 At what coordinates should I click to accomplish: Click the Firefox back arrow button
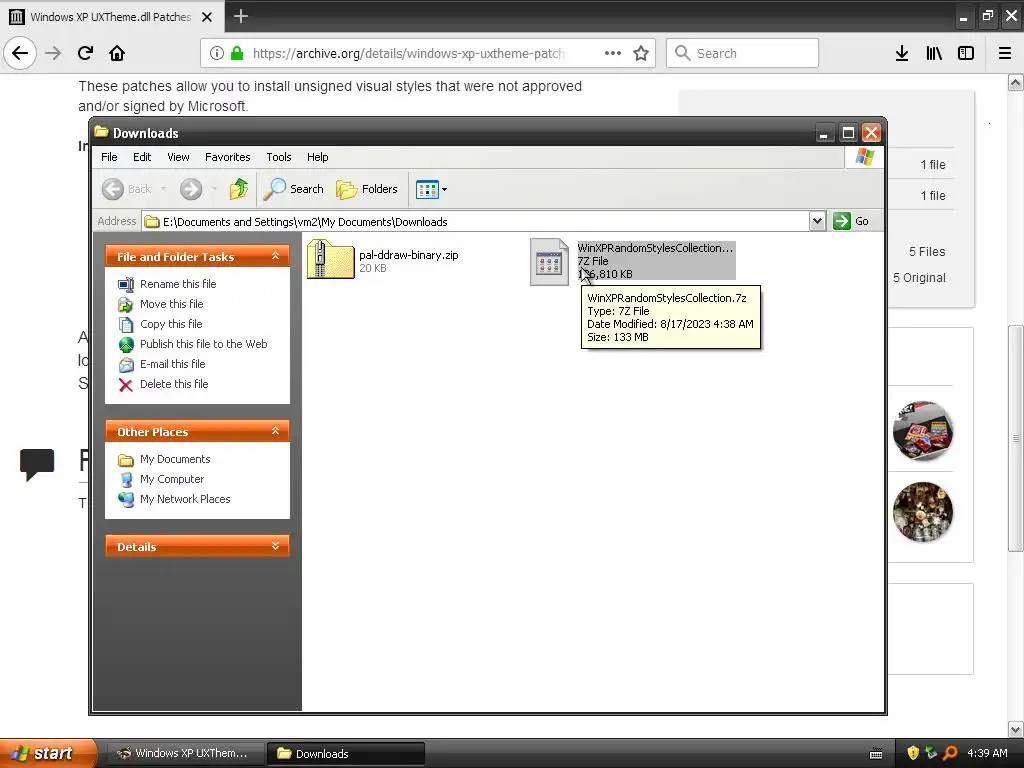pyautogui.click(x=20, y=53)
